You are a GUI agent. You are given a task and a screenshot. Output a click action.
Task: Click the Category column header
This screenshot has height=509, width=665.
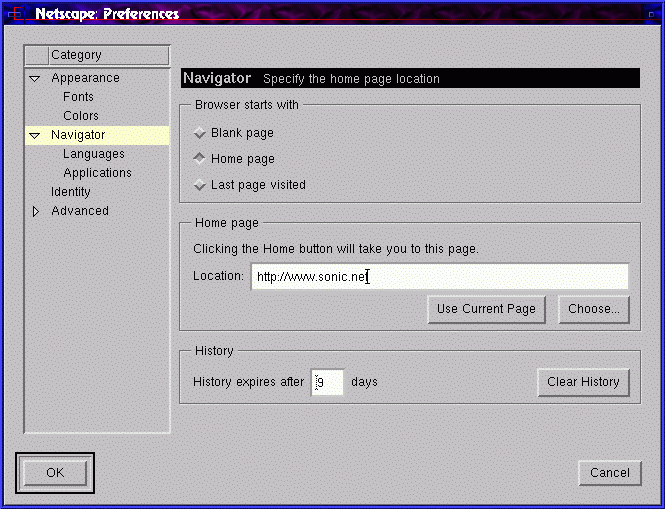pos(109,55)
